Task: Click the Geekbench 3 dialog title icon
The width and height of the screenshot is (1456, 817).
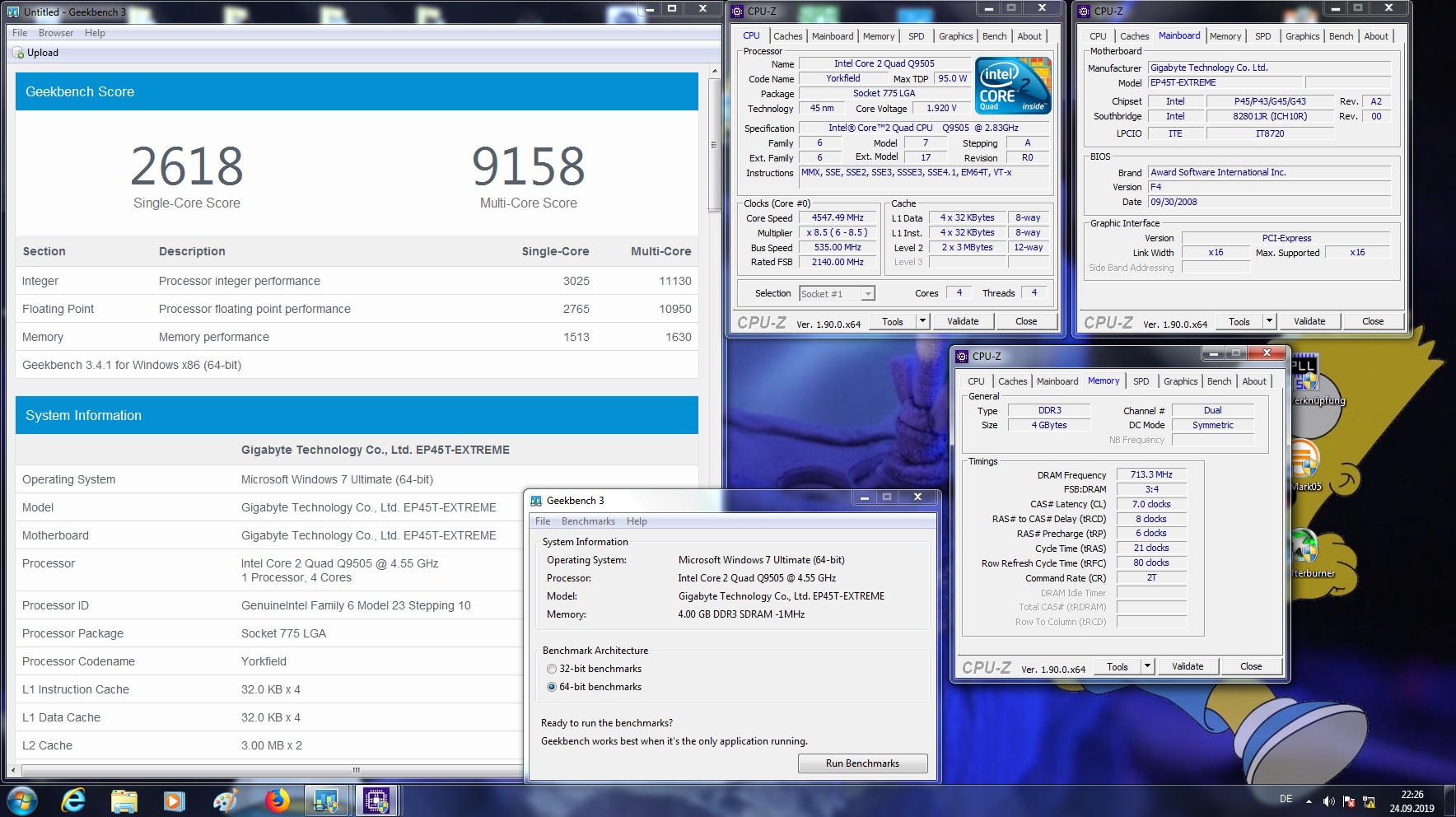Action: [x=537, y=501]
